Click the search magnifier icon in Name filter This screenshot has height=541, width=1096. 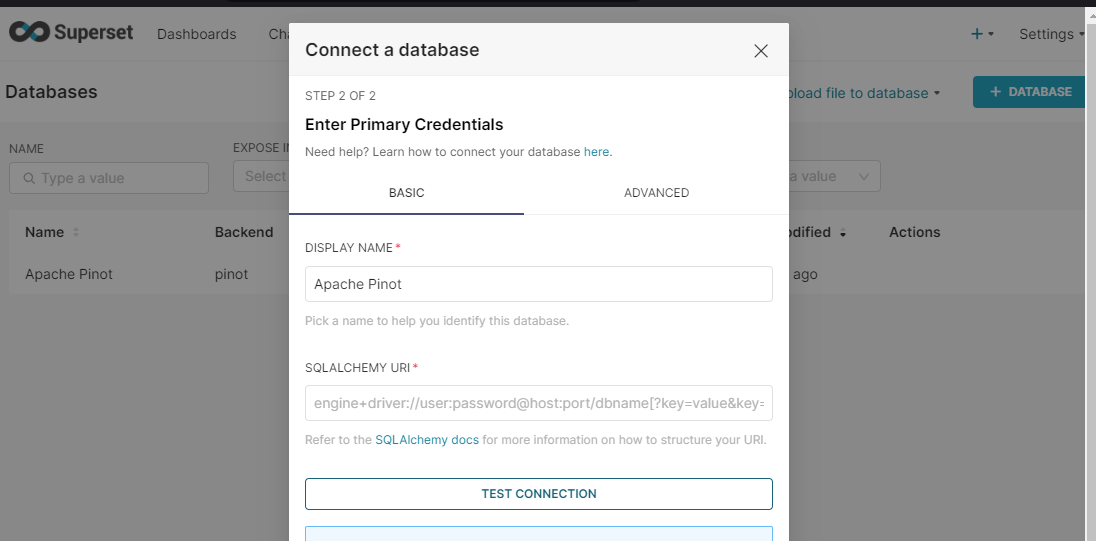click(28, 178)
